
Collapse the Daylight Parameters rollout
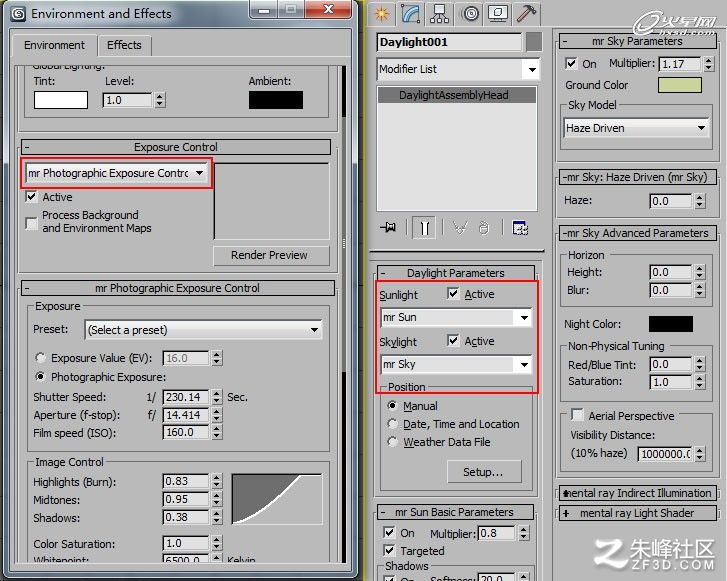[455, 273]
